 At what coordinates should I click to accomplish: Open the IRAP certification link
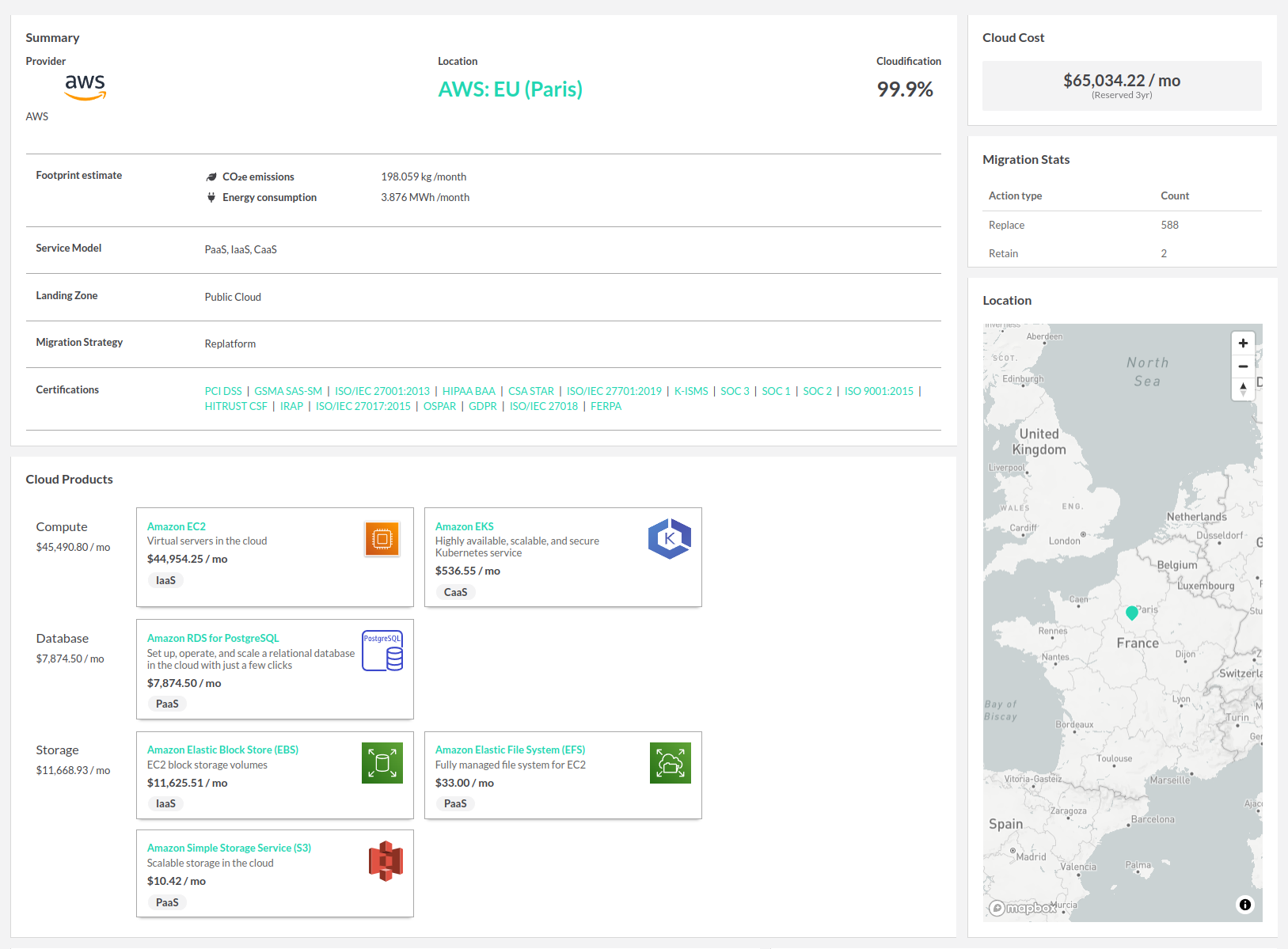pos(291,406)
